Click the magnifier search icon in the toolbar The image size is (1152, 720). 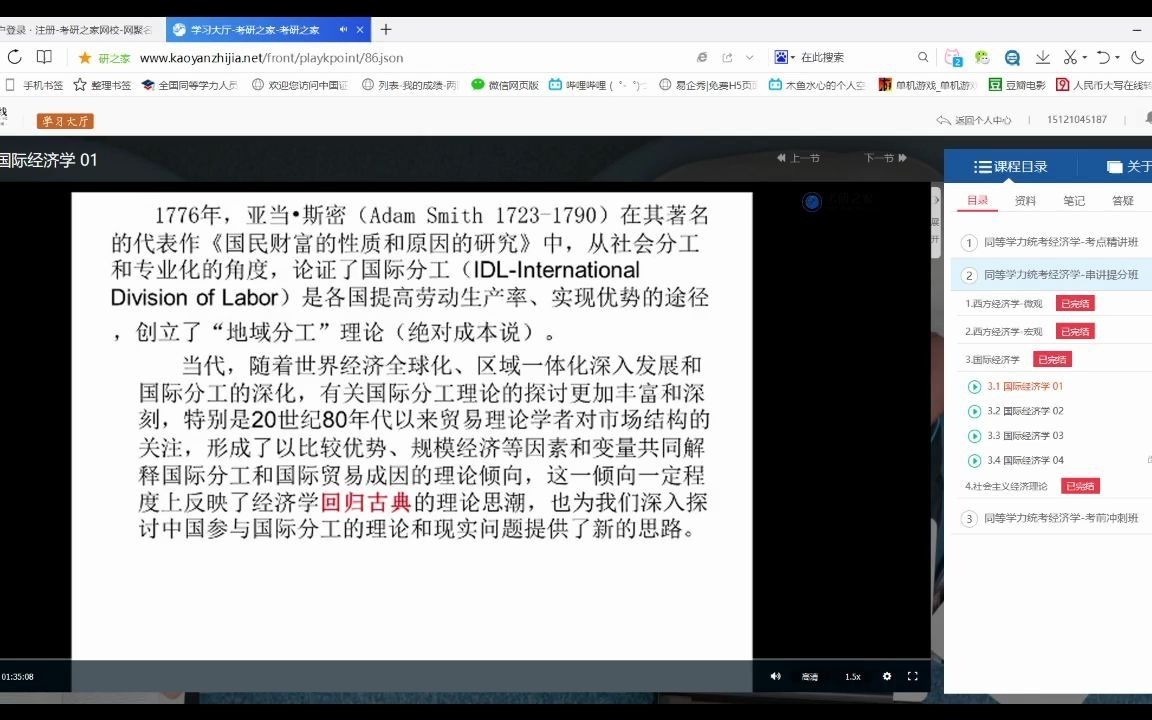point(923,57)
